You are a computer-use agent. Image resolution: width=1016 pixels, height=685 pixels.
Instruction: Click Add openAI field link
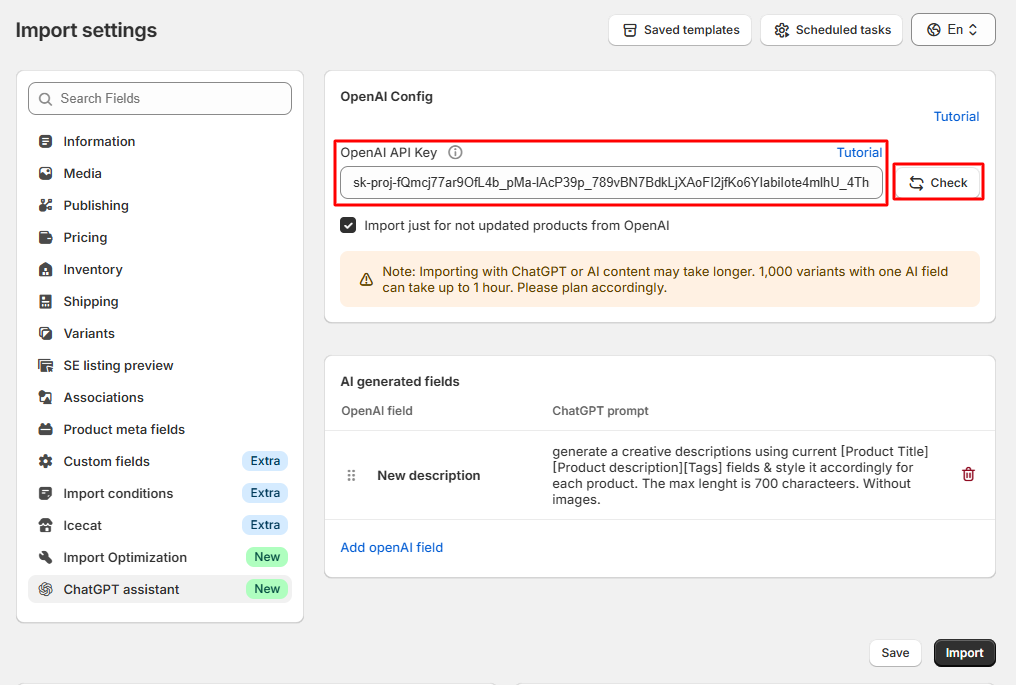pos(391,548)
